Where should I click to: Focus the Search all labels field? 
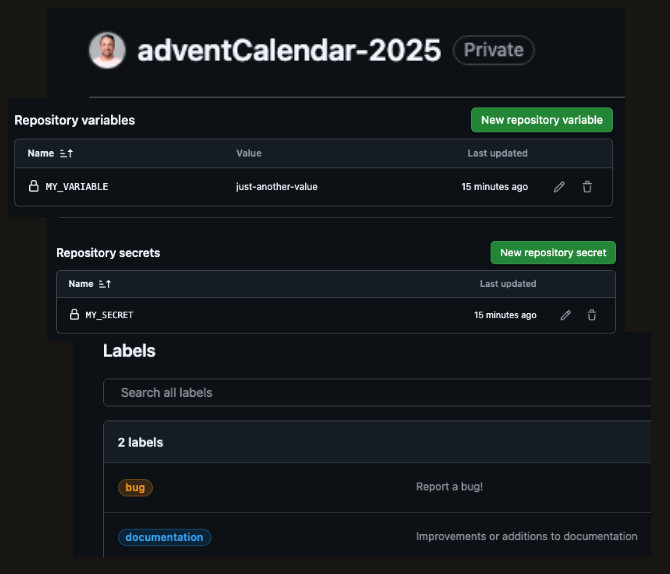coord(380,392)
